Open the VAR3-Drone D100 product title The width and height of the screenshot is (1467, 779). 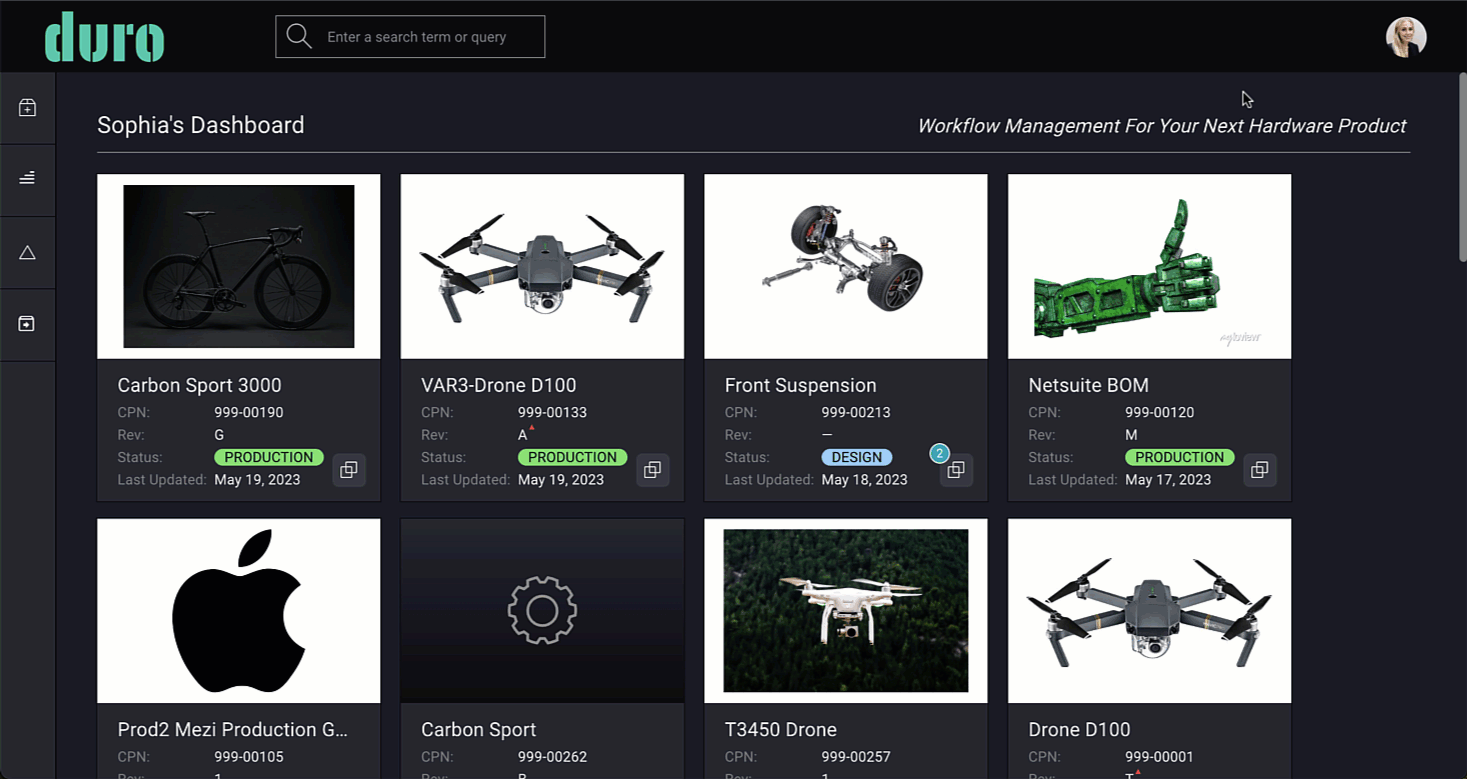[499, 385]
